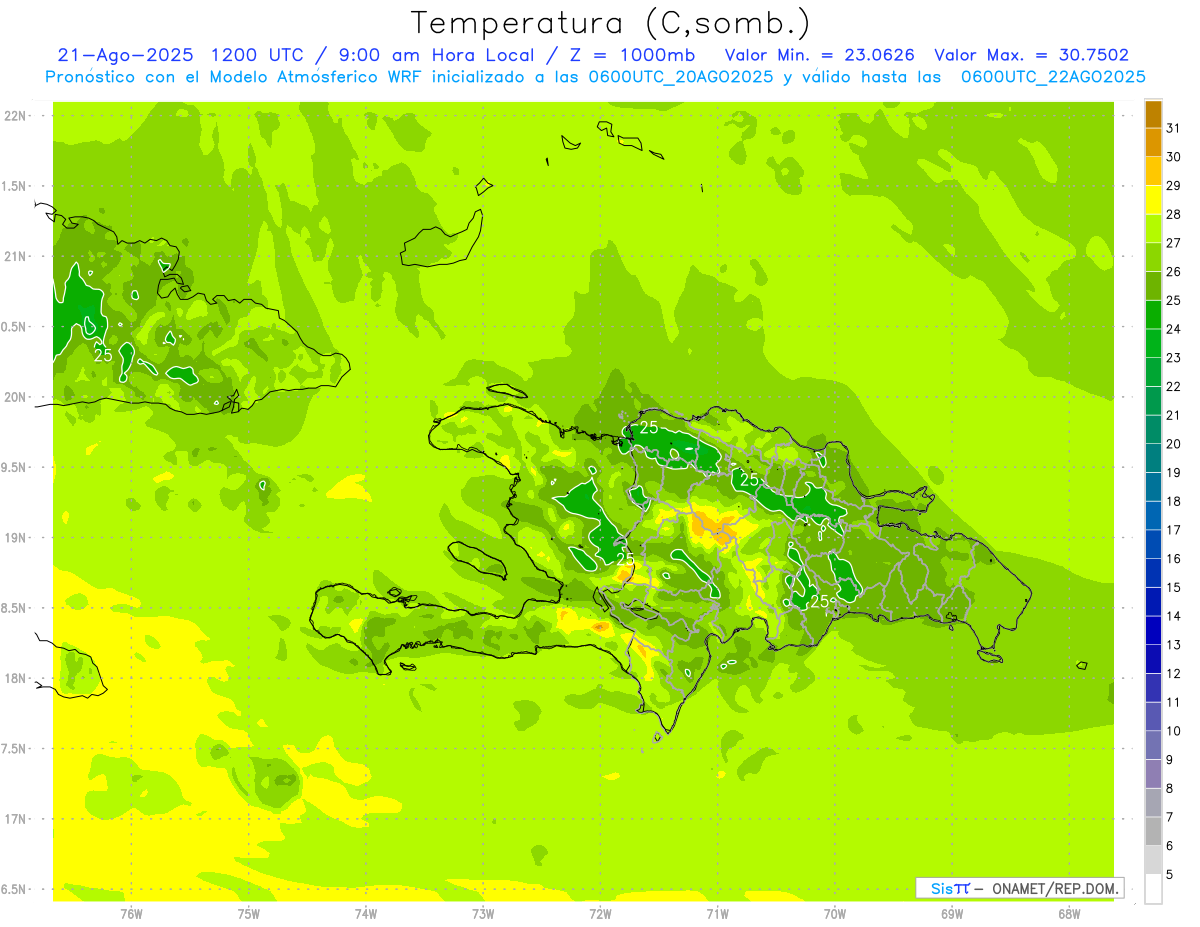Pick the purple swatch between legend 9 and 10
The height and width of the screenshot is (927, 1200).
1153,745
